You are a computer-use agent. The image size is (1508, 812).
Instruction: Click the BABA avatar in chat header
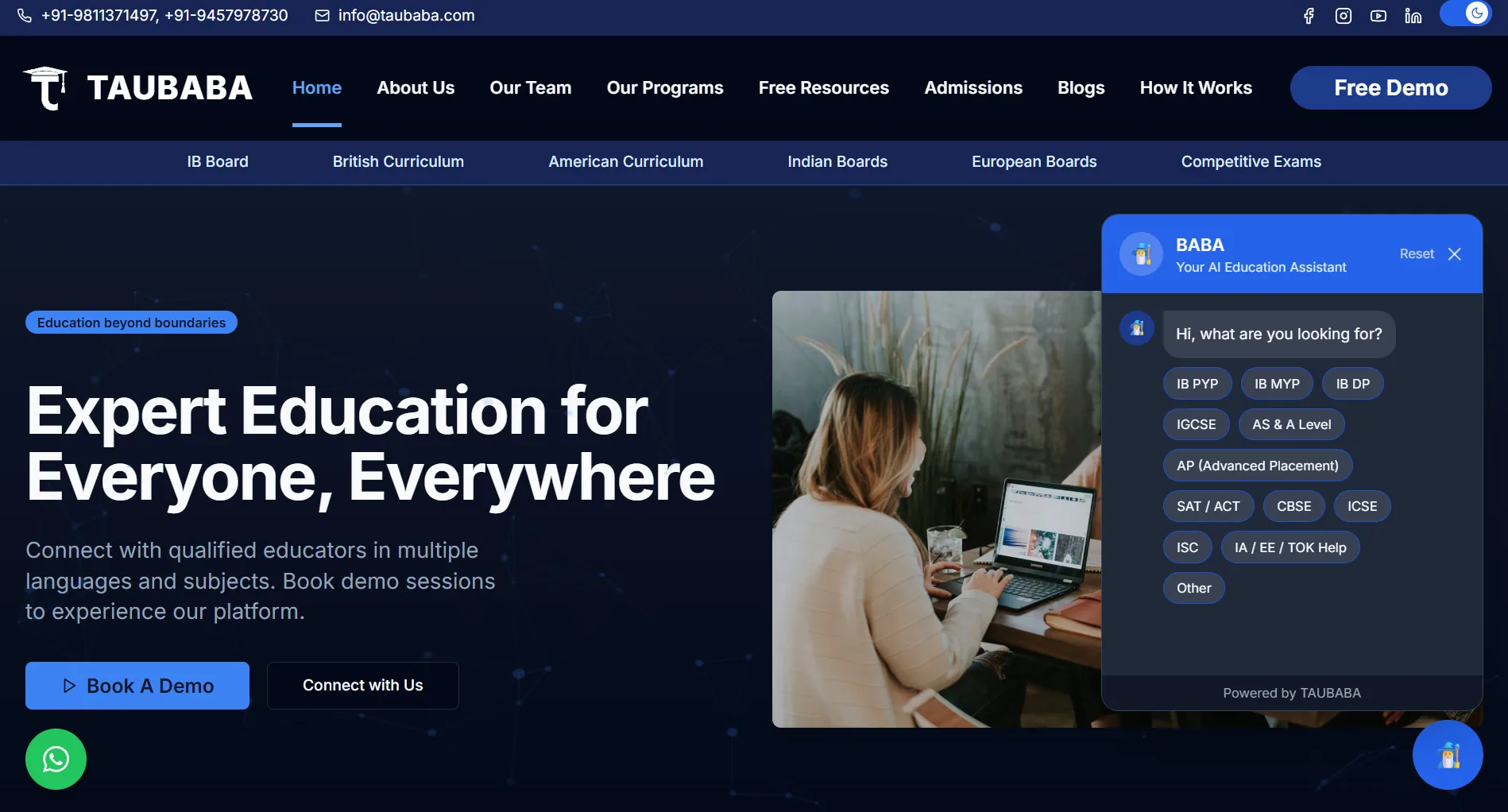pos(1141,254)
